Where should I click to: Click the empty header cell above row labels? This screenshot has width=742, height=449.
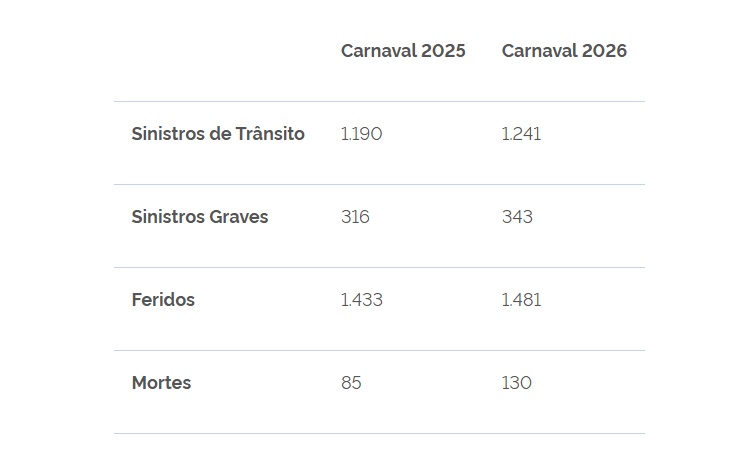[x=218, y=51]
